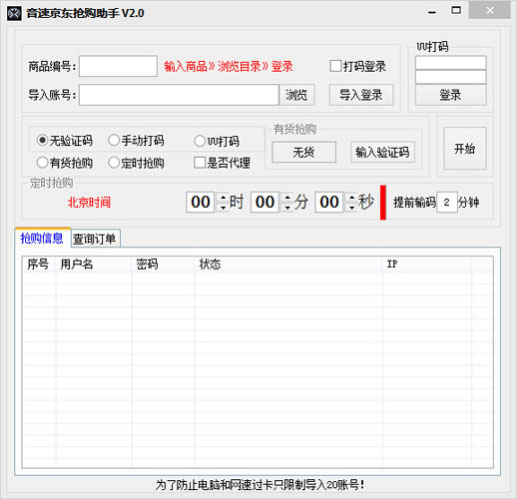Click the 输入验证码 button
Screen dimensions: 517x499
tap(382, 152)
